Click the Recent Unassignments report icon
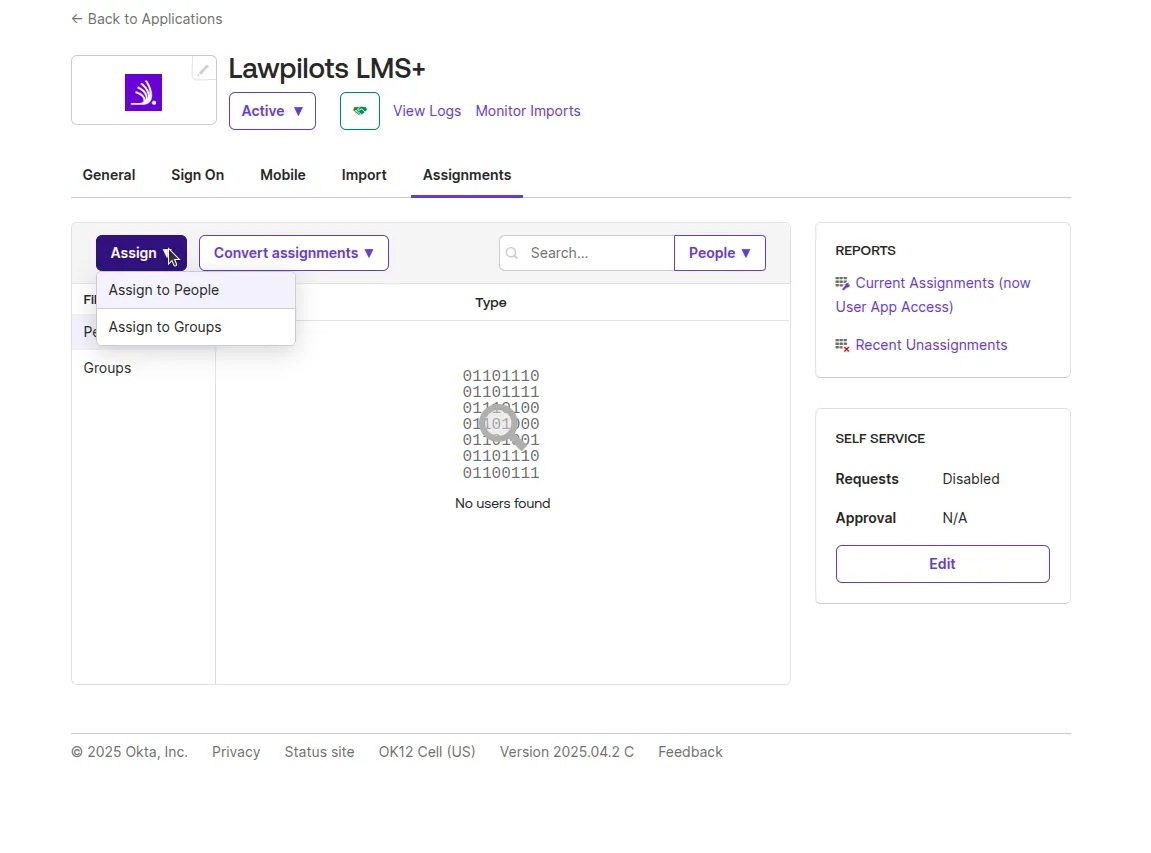 tap(842, 345)
